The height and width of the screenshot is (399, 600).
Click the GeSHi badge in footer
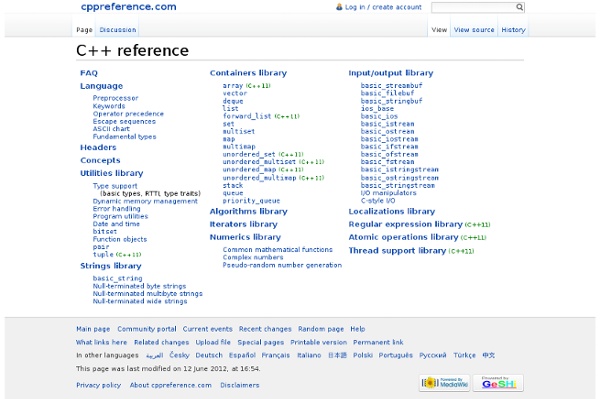point(498,383)
